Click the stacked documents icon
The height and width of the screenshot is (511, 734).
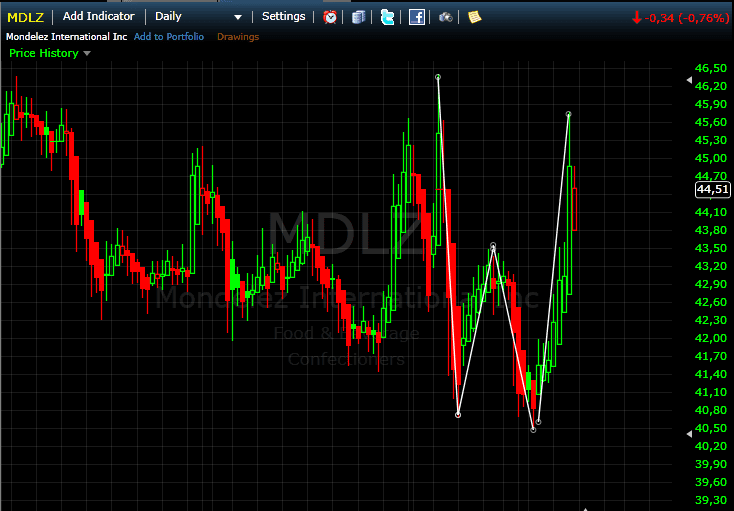358,17
